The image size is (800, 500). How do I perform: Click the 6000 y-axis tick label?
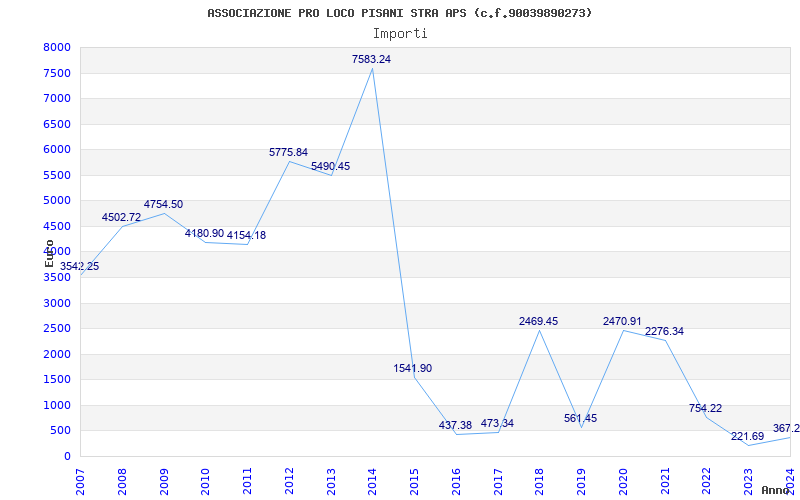coord(57,149)
